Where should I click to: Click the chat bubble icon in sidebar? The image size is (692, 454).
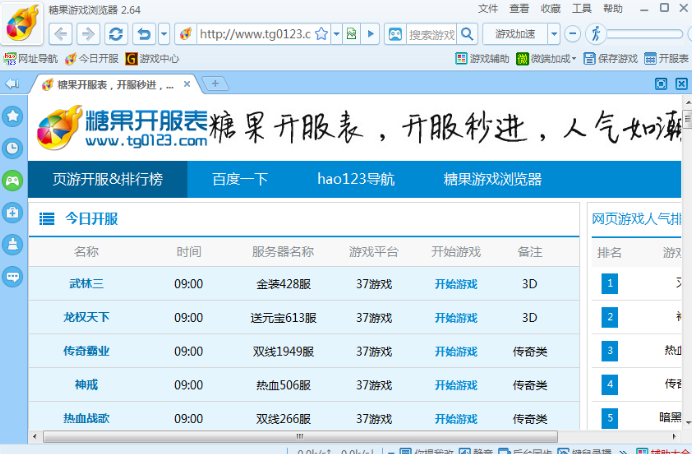point(12,277)
